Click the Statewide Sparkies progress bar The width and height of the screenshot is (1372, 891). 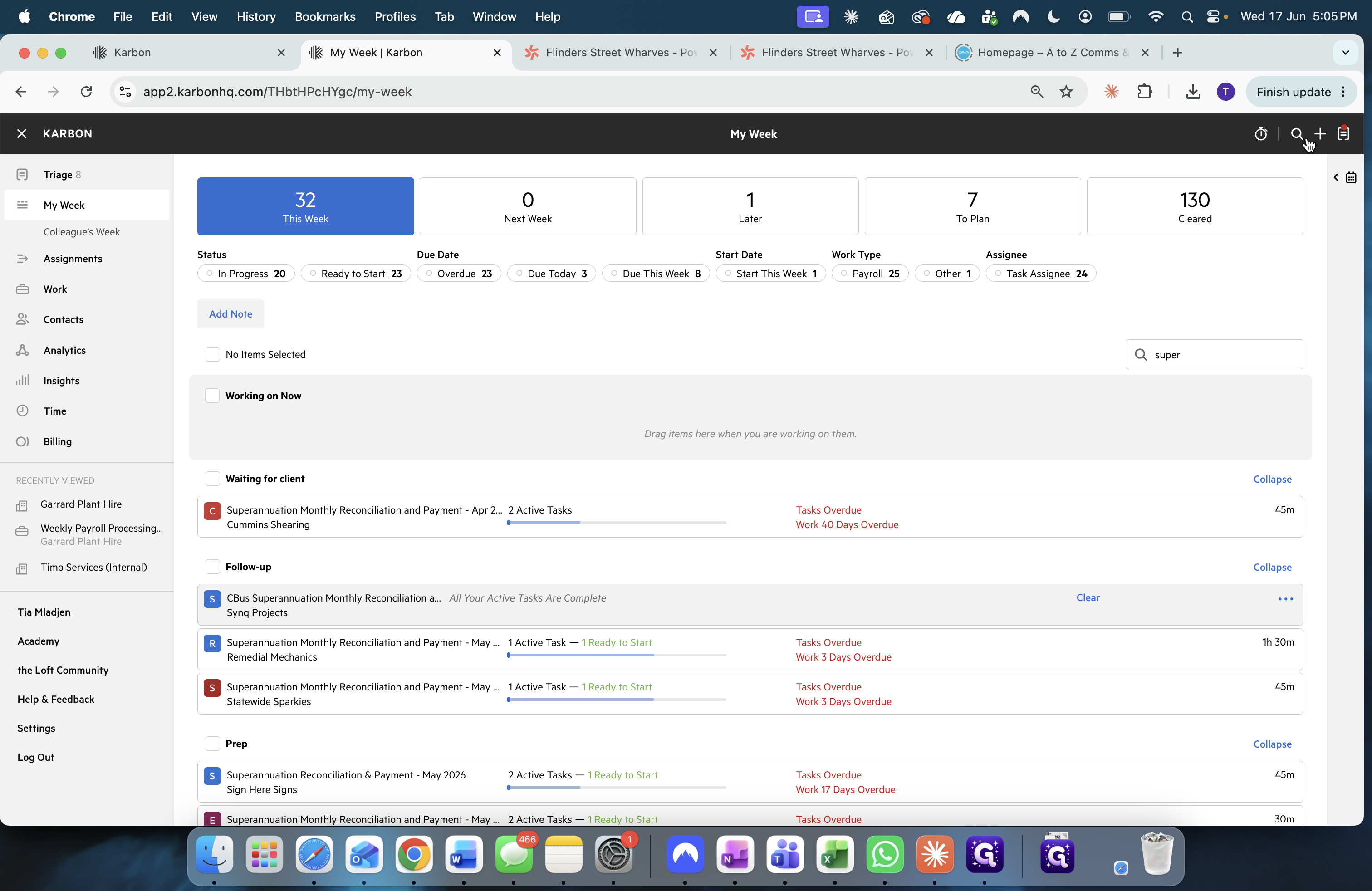tap(617, 700)
